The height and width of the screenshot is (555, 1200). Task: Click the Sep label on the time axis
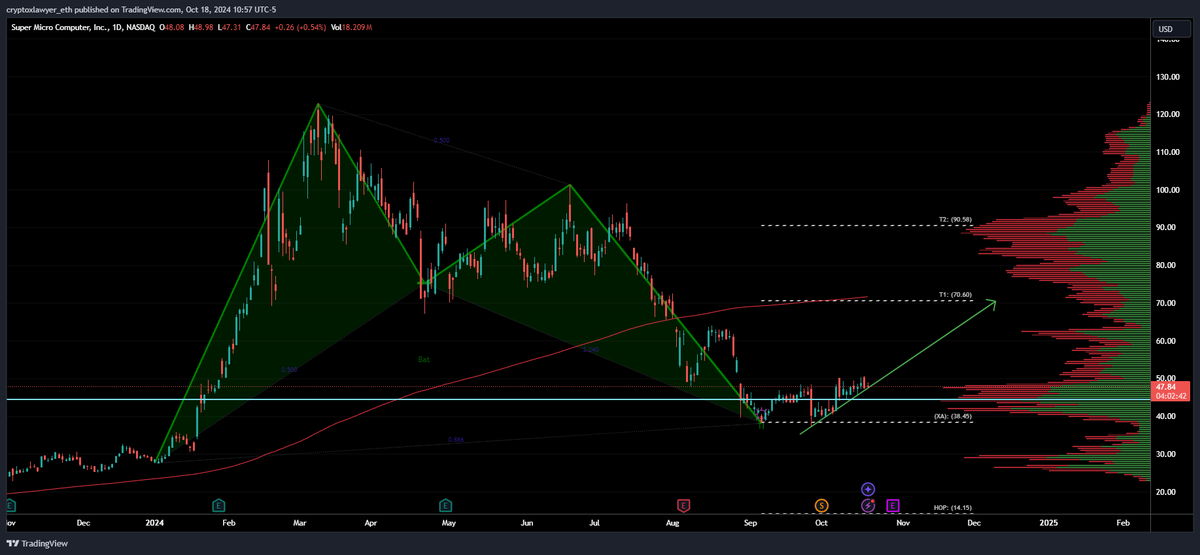tap(751, 523)
